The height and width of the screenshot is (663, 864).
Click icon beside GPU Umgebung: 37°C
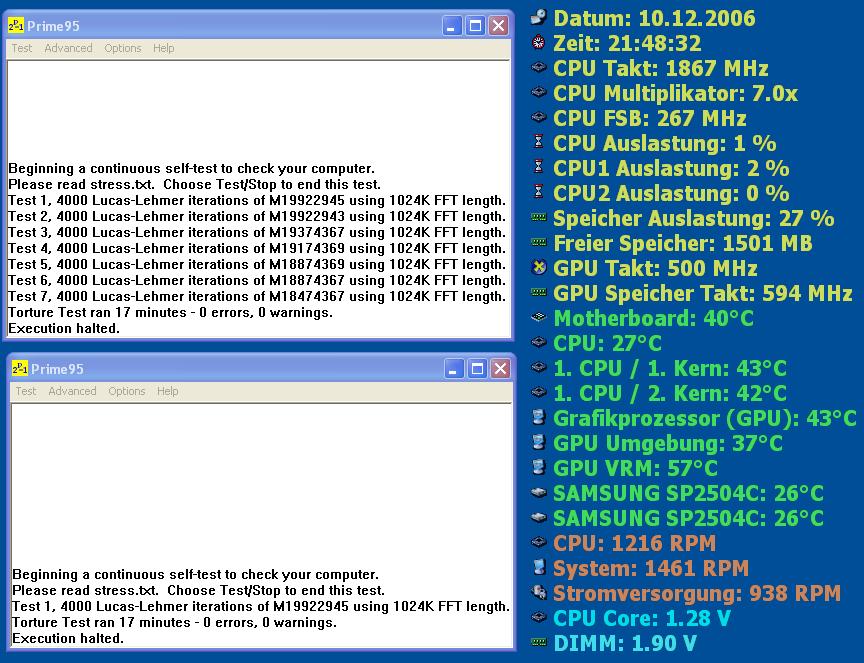pos(539,441)
